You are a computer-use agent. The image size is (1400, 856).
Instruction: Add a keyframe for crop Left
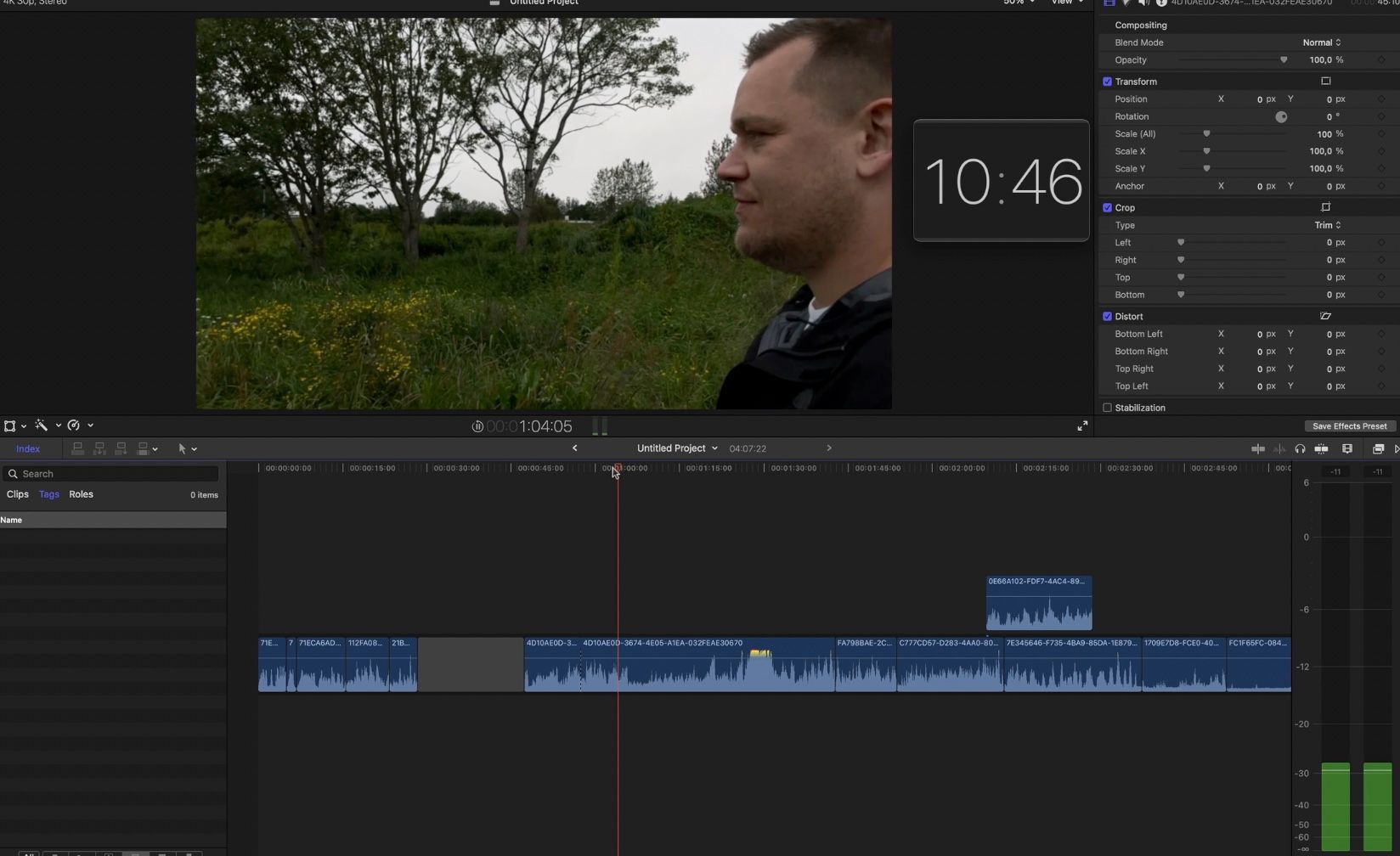[x=1381, y=243]
